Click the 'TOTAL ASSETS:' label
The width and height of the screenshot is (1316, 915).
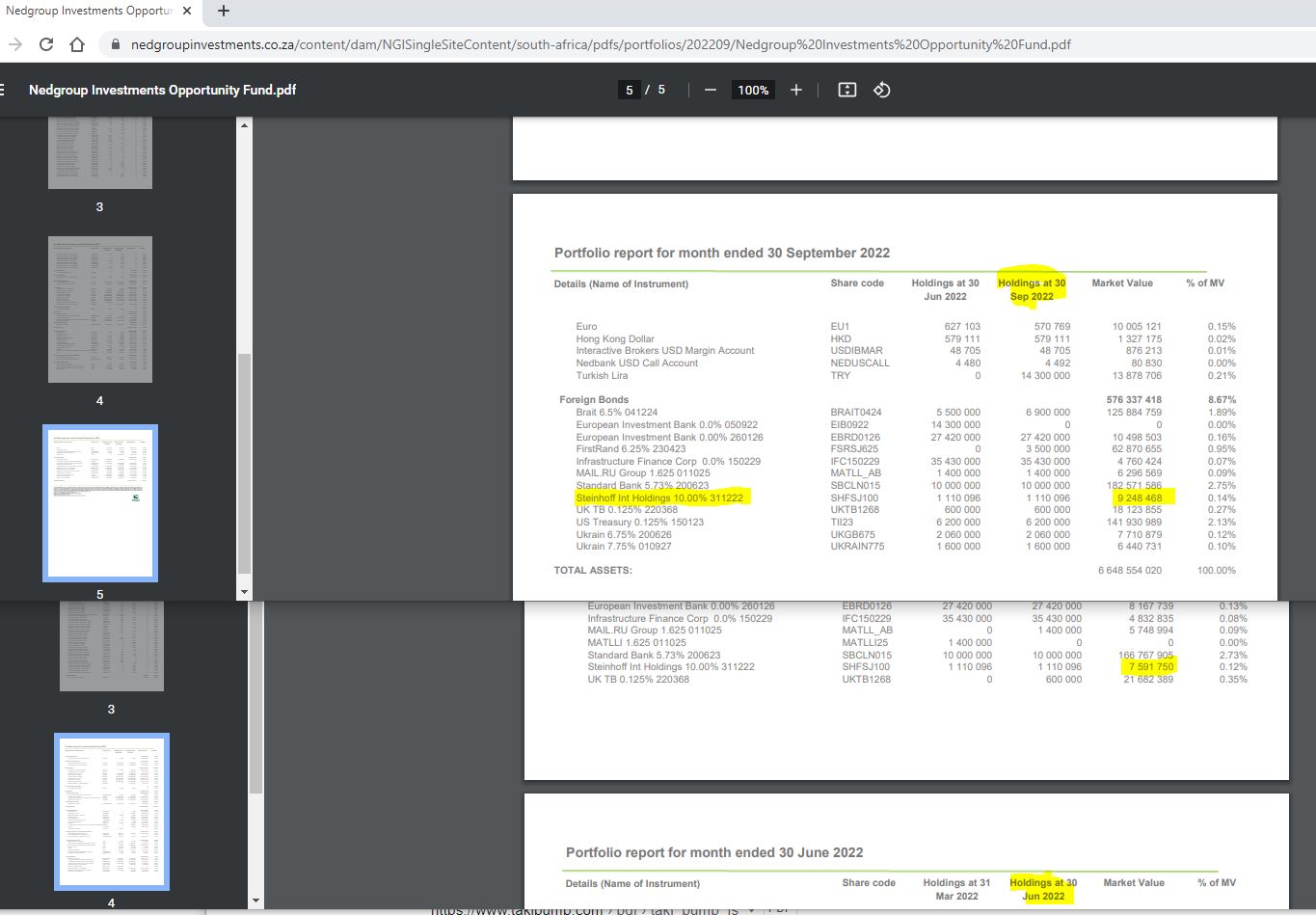click(593, 570)
